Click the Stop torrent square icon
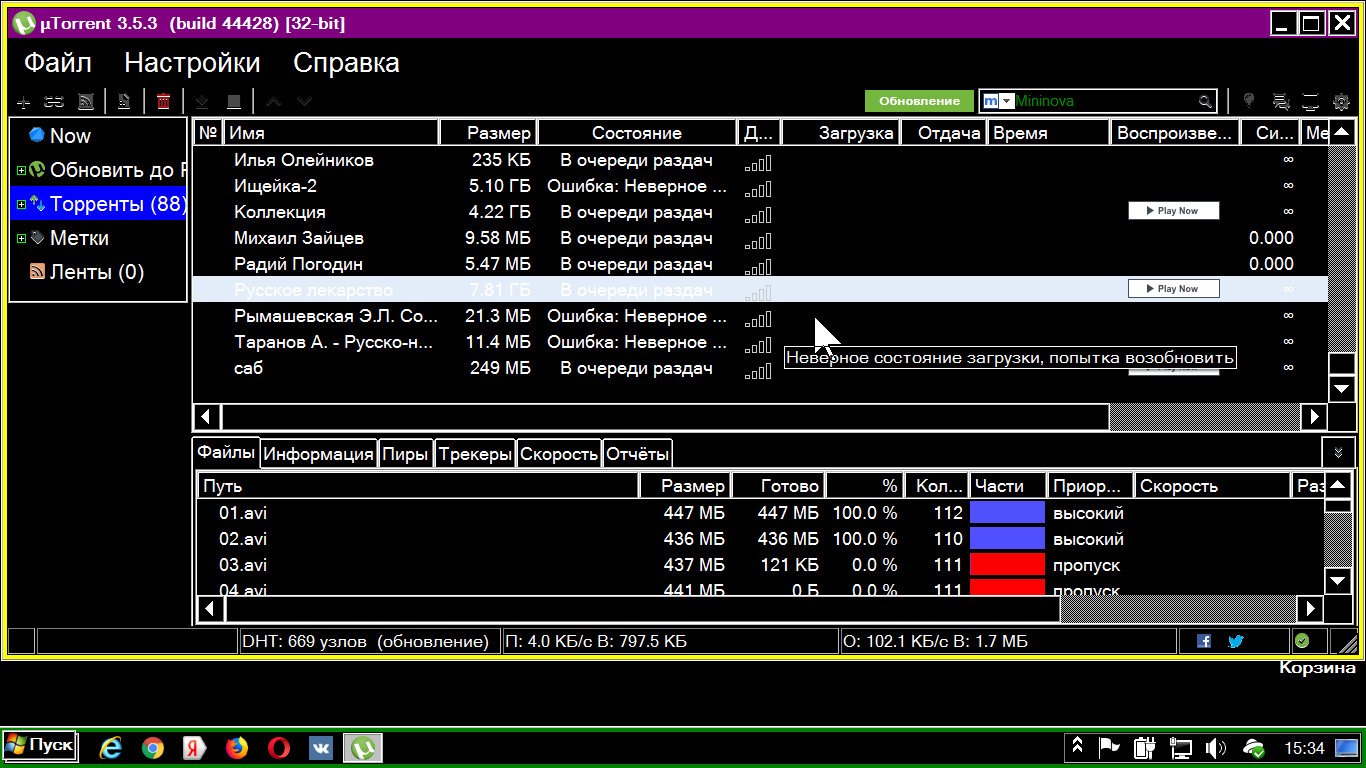The image size is (1366, 768). coord(233,101)
